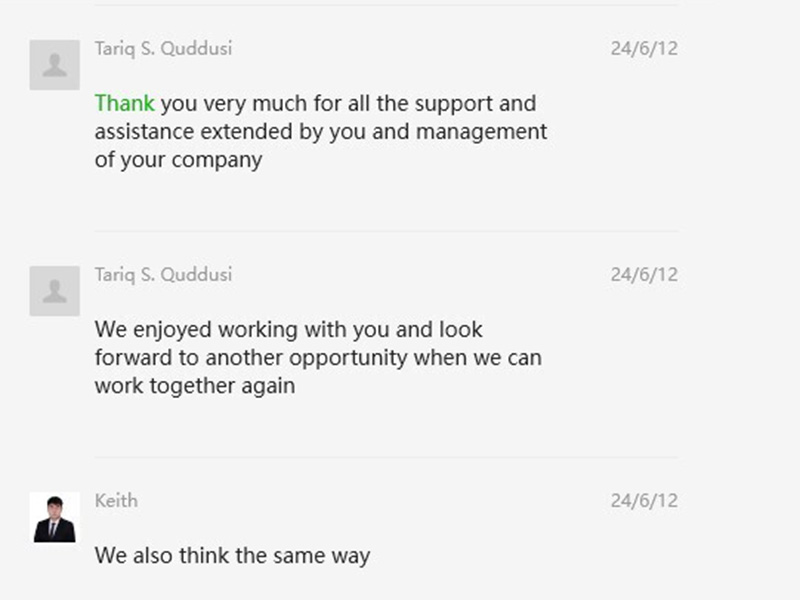The width and height of the screenshot is (800, 600).
Task: Click the line "forward to another opportunity when we can"
Action: (x=318, y=357)
